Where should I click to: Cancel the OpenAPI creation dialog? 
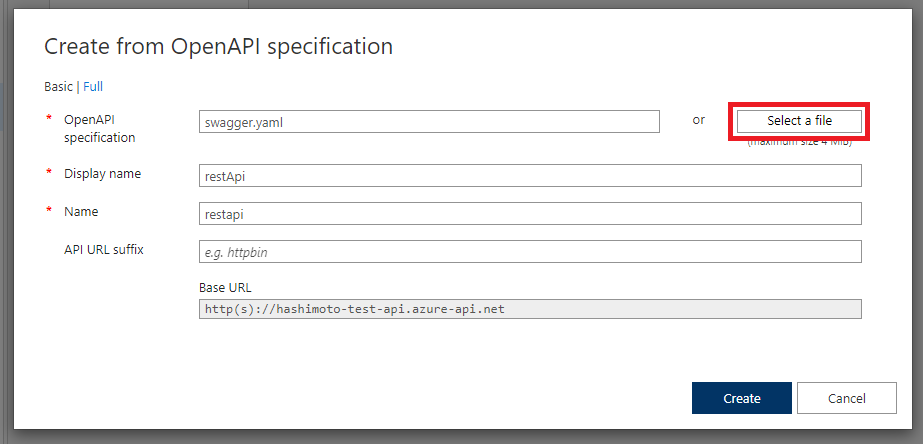tap(846, 398)
